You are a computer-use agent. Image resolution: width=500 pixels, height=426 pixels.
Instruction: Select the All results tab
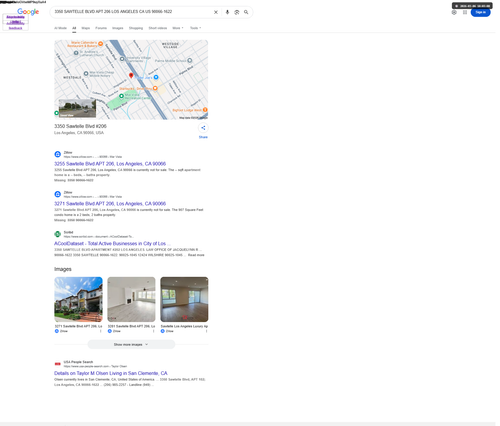point(74,28)
